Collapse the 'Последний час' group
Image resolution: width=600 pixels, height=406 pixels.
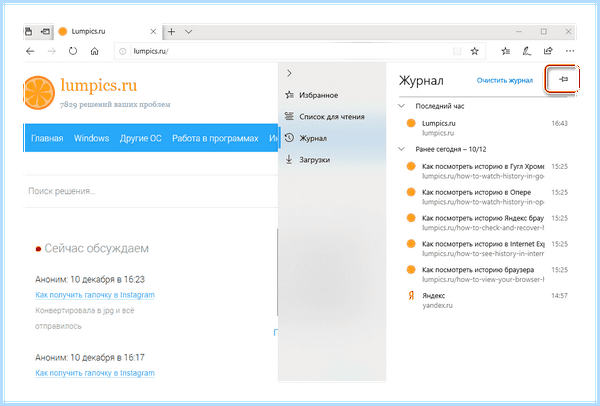(x=401, y=106)
